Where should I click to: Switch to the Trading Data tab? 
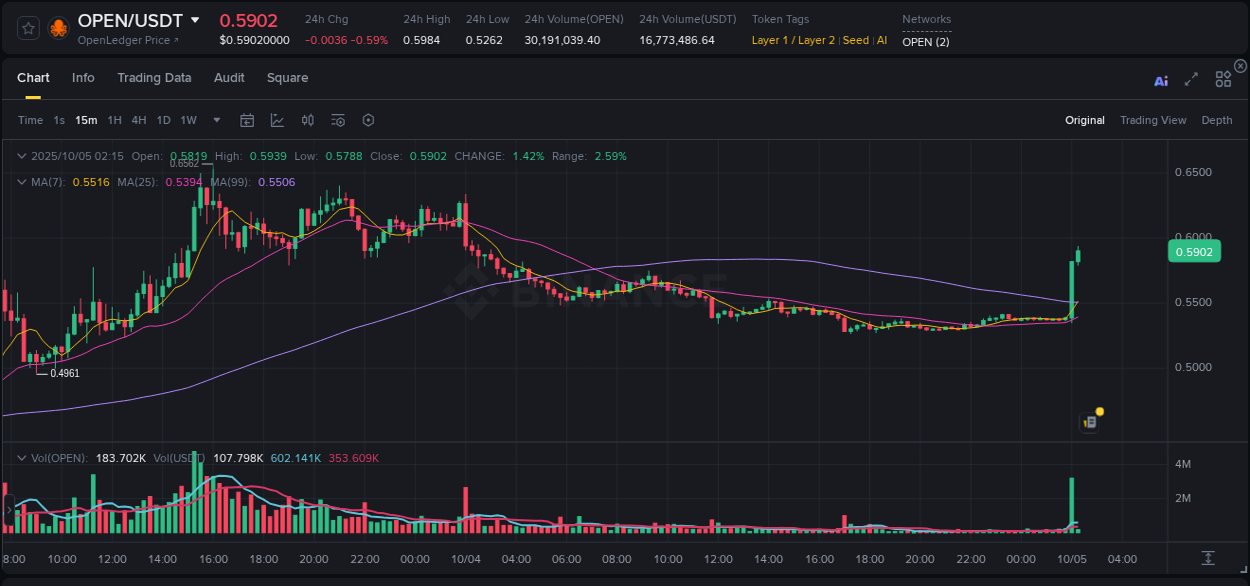[154, 78]
